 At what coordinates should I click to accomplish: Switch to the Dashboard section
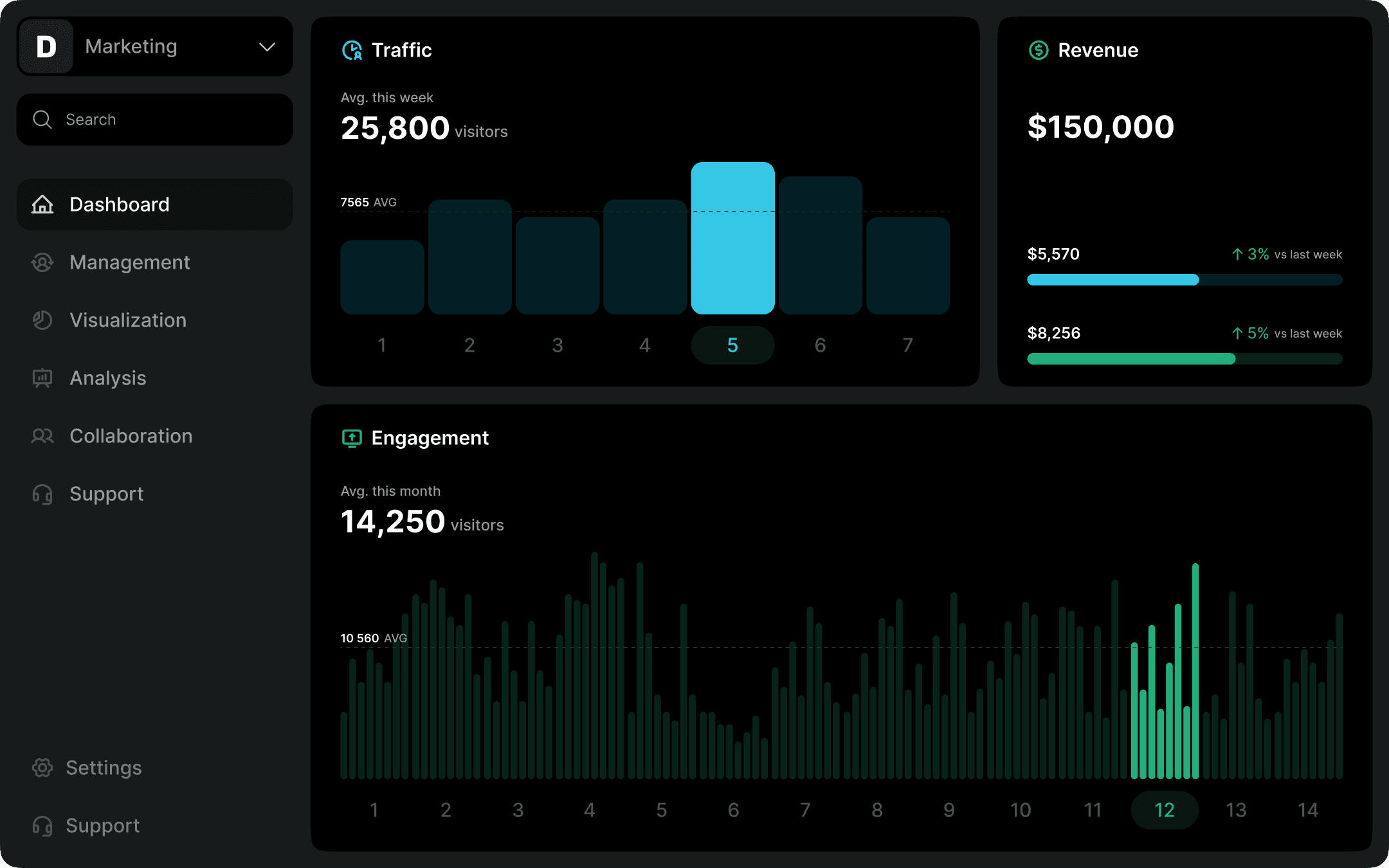[120, 204]
